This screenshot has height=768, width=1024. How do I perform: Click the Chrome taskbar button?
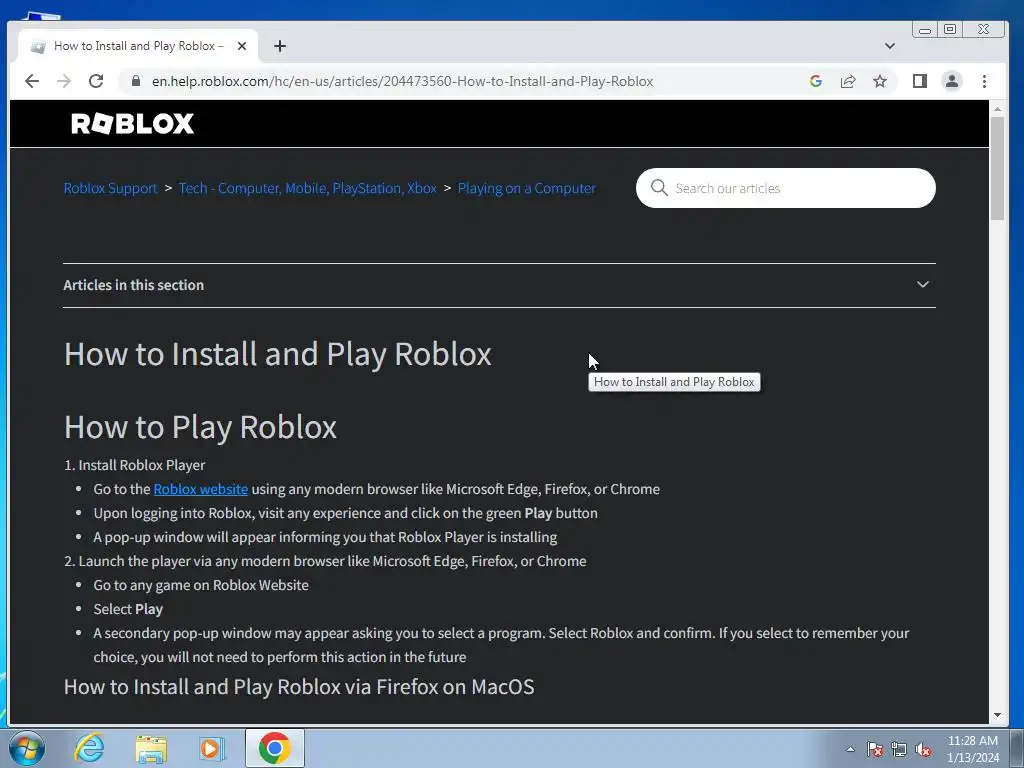(274, 748)
